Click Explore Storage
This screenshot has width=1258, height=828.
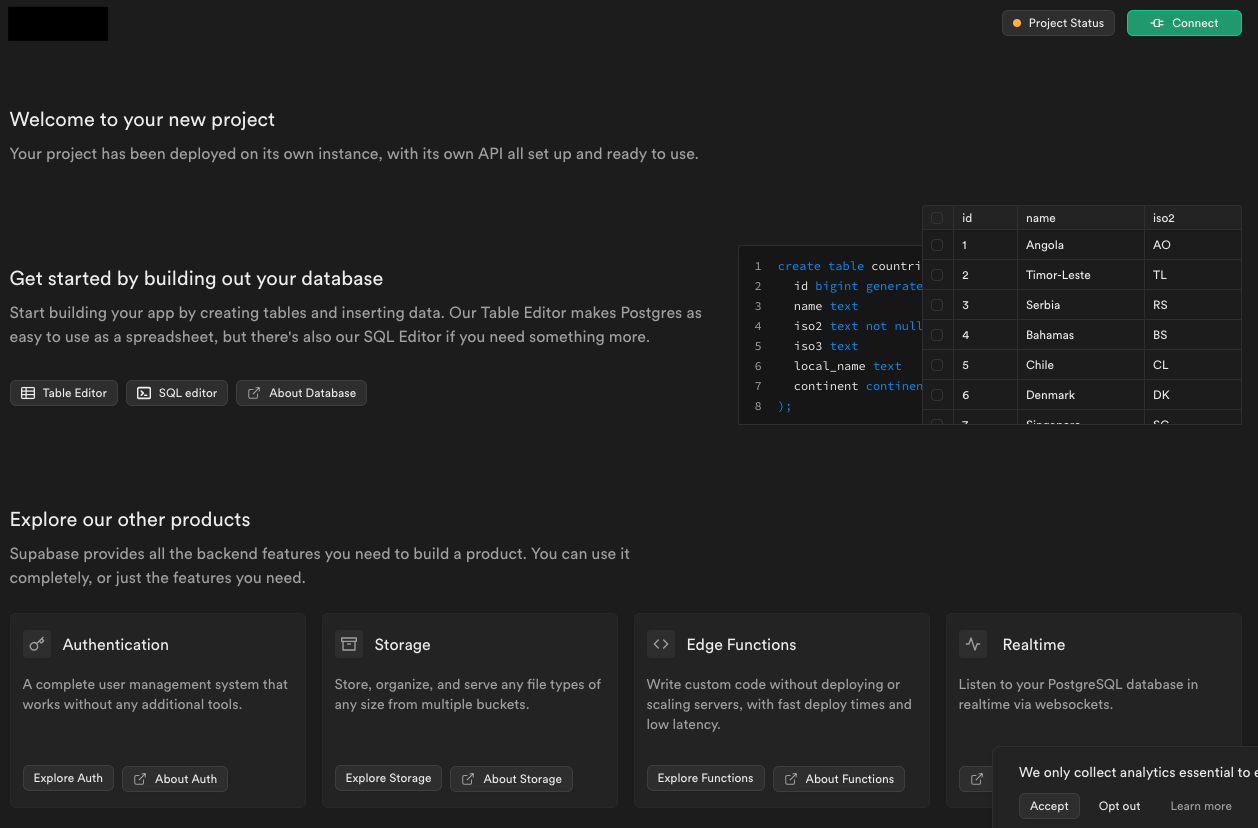point(388,778)
